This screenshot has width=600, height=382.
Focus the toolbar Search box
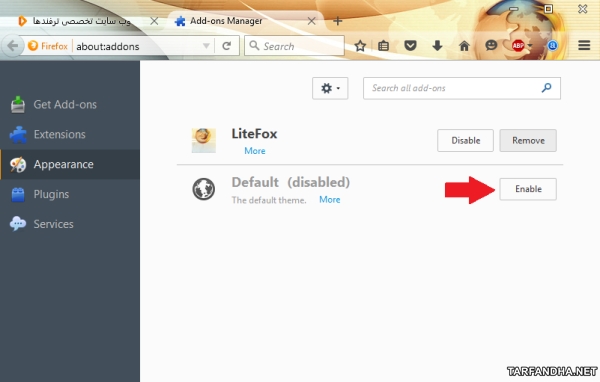(x=294, y=46)
